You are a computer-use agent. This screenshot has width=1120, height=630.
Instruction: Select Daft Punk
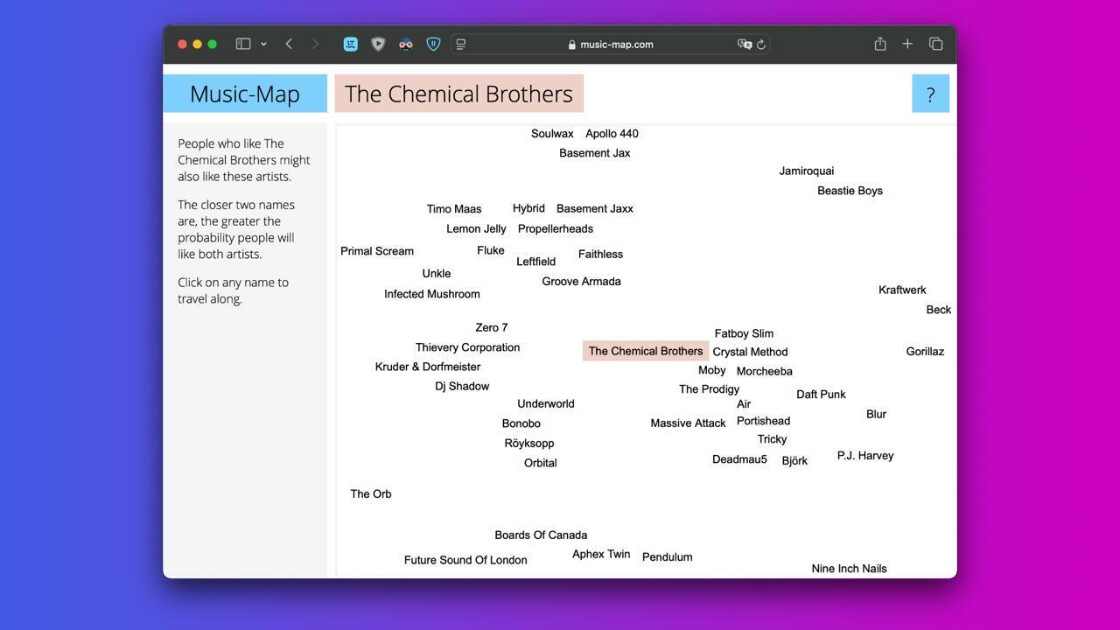point(821,394)
